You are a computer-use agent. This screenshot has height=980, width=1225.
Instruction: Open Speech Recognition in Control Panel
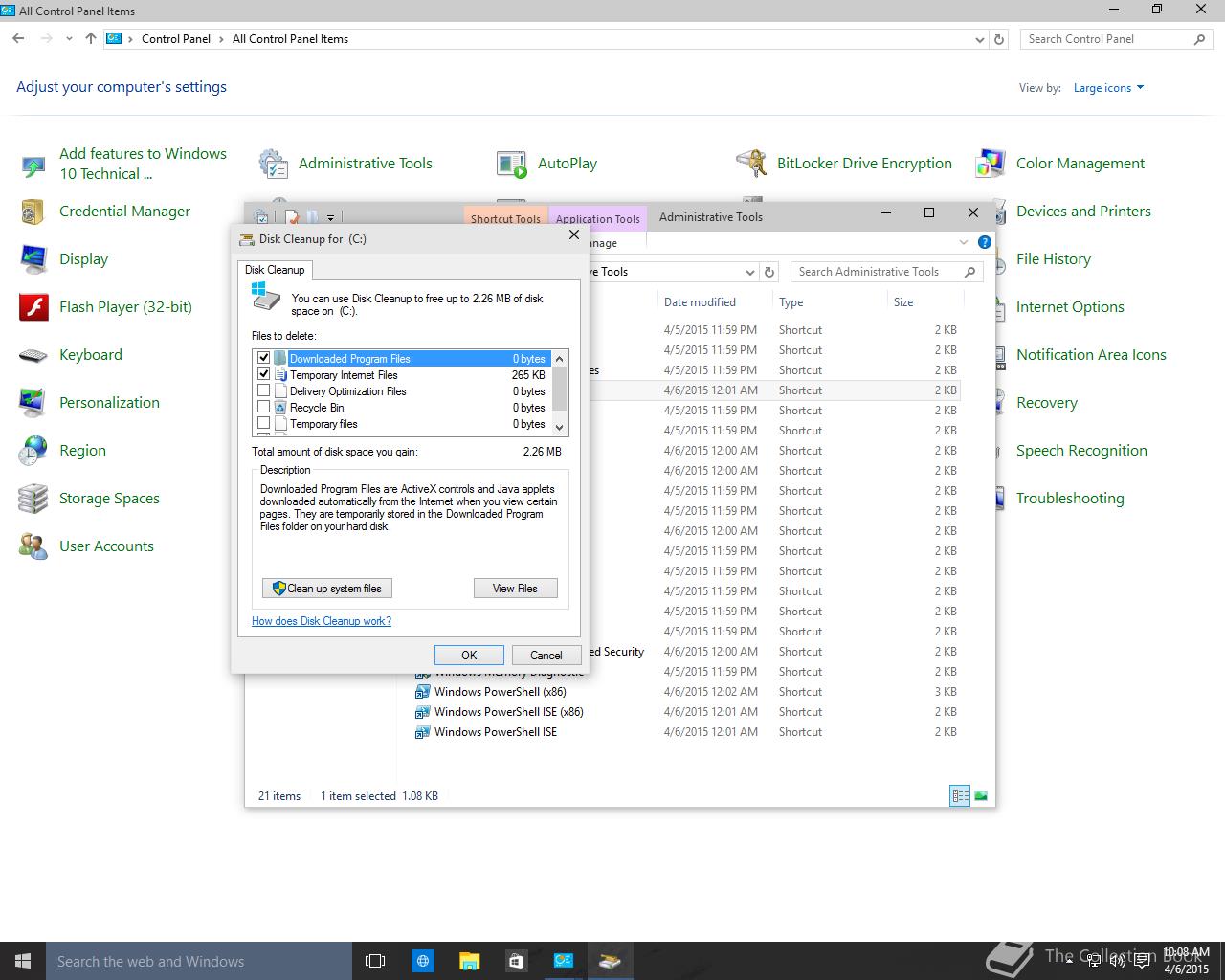tap(1081, 451)
